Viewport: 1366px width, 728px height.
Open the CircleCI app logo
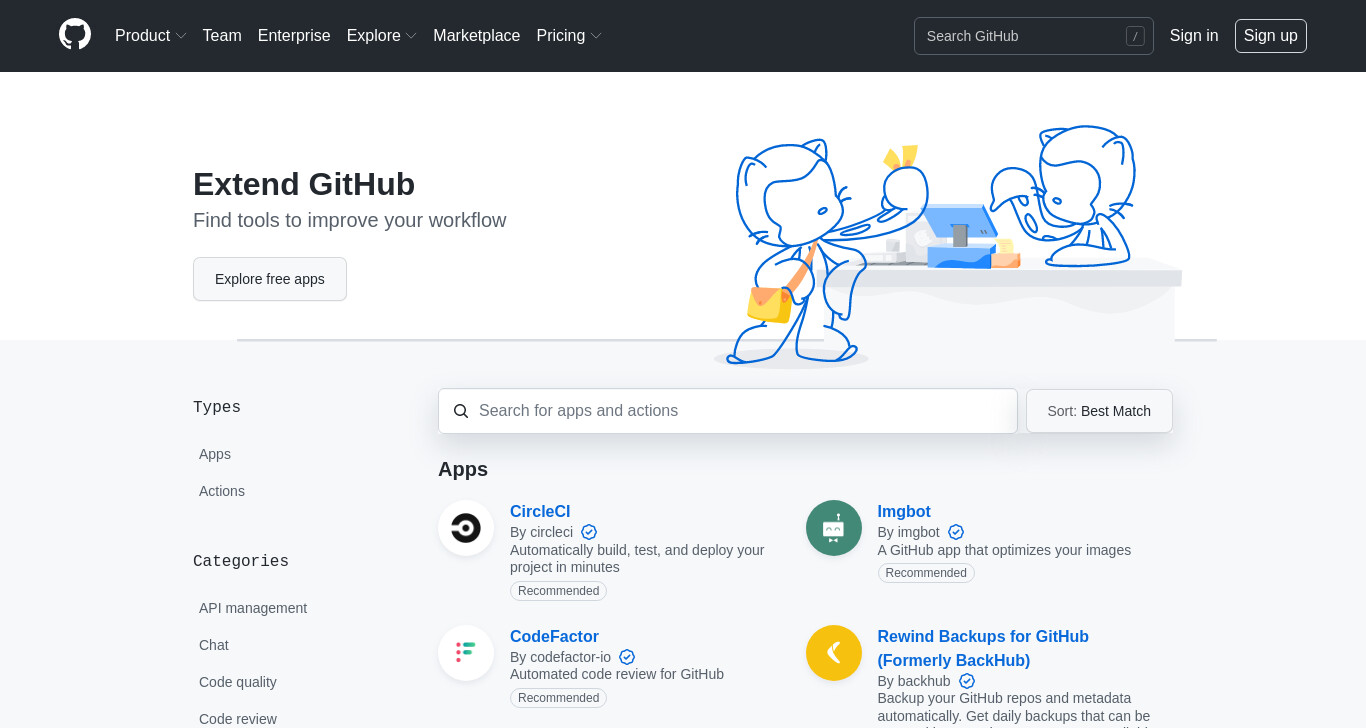tap(466, 528)
